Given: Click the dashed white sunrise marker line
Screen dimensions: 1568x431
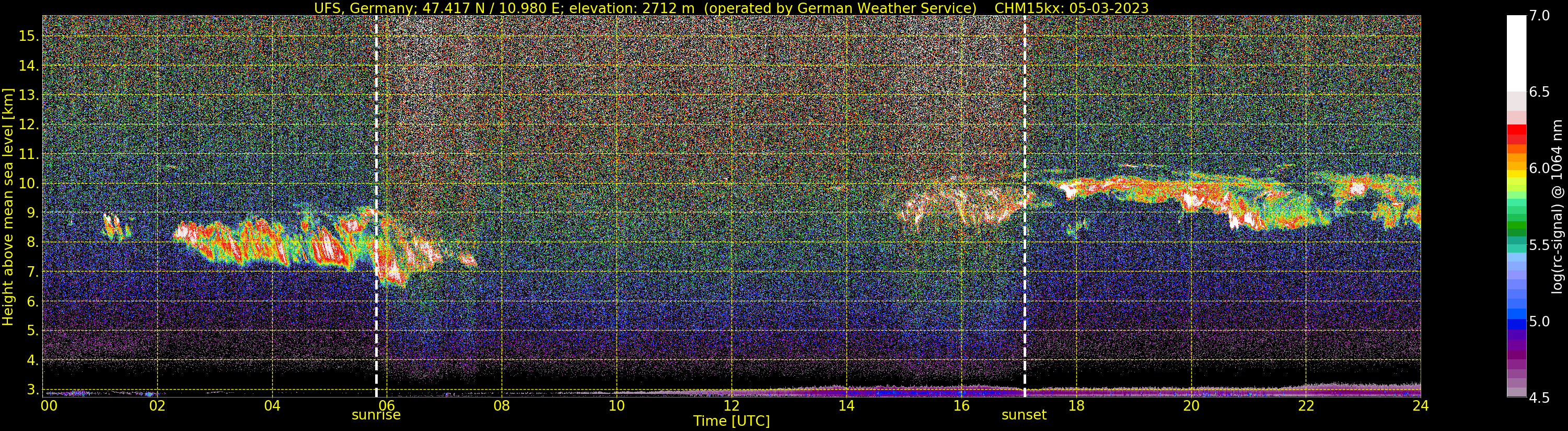Looking at the screenshot, I should (x=376, y=206).
